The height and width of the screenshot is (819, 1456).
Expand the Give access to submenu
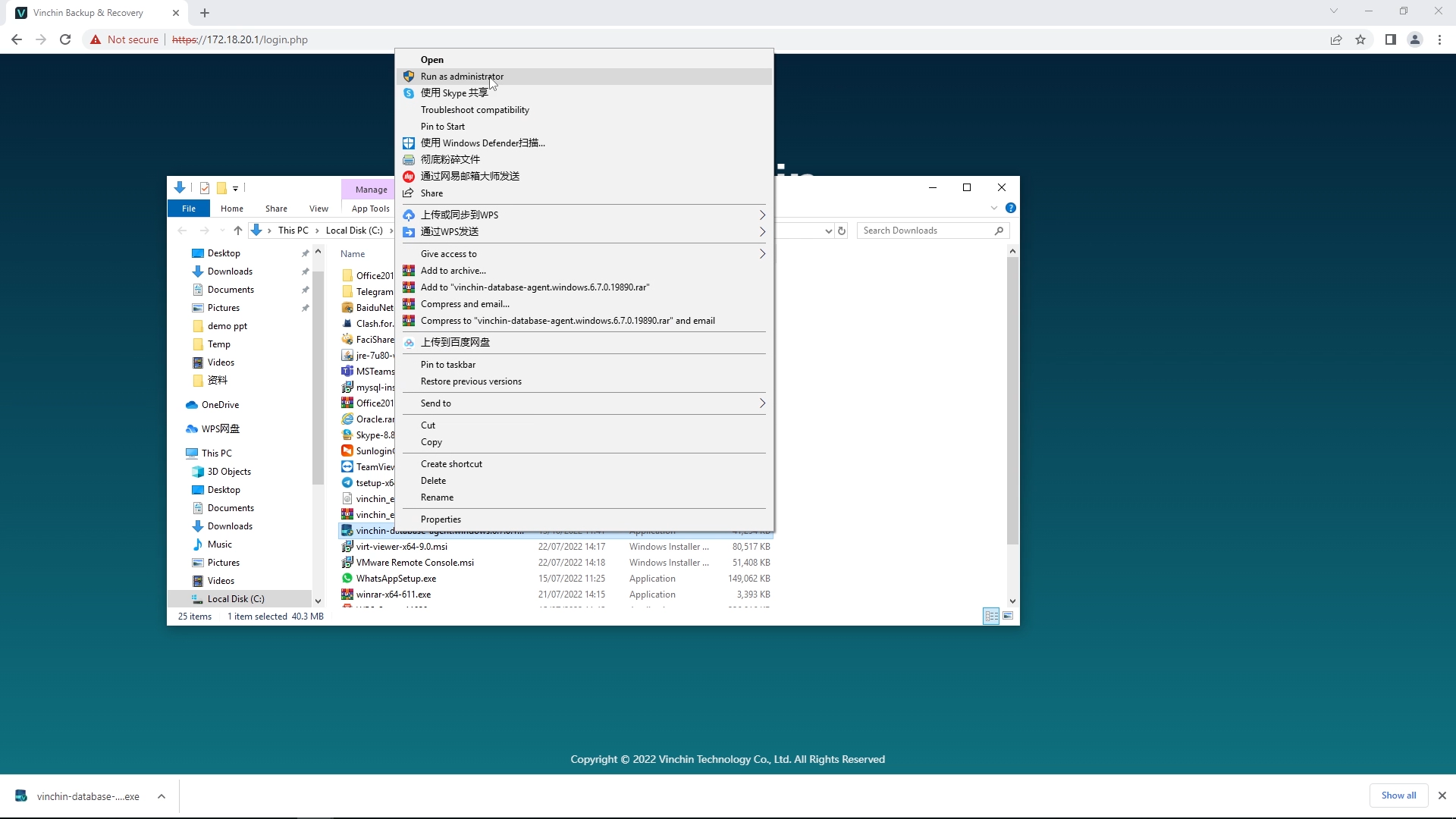[x=584, y=254]
